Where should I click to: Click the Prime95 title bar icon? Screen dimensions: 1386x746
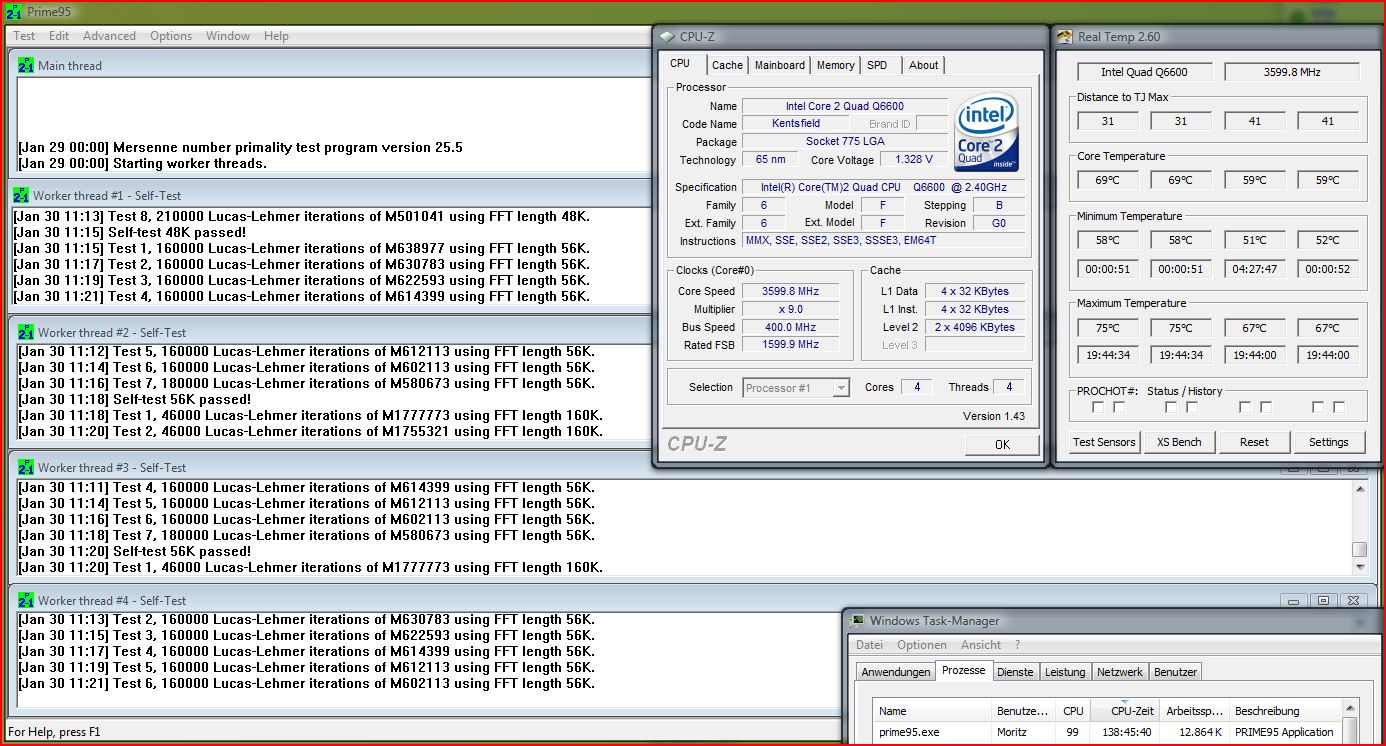(x=14, y=12)
